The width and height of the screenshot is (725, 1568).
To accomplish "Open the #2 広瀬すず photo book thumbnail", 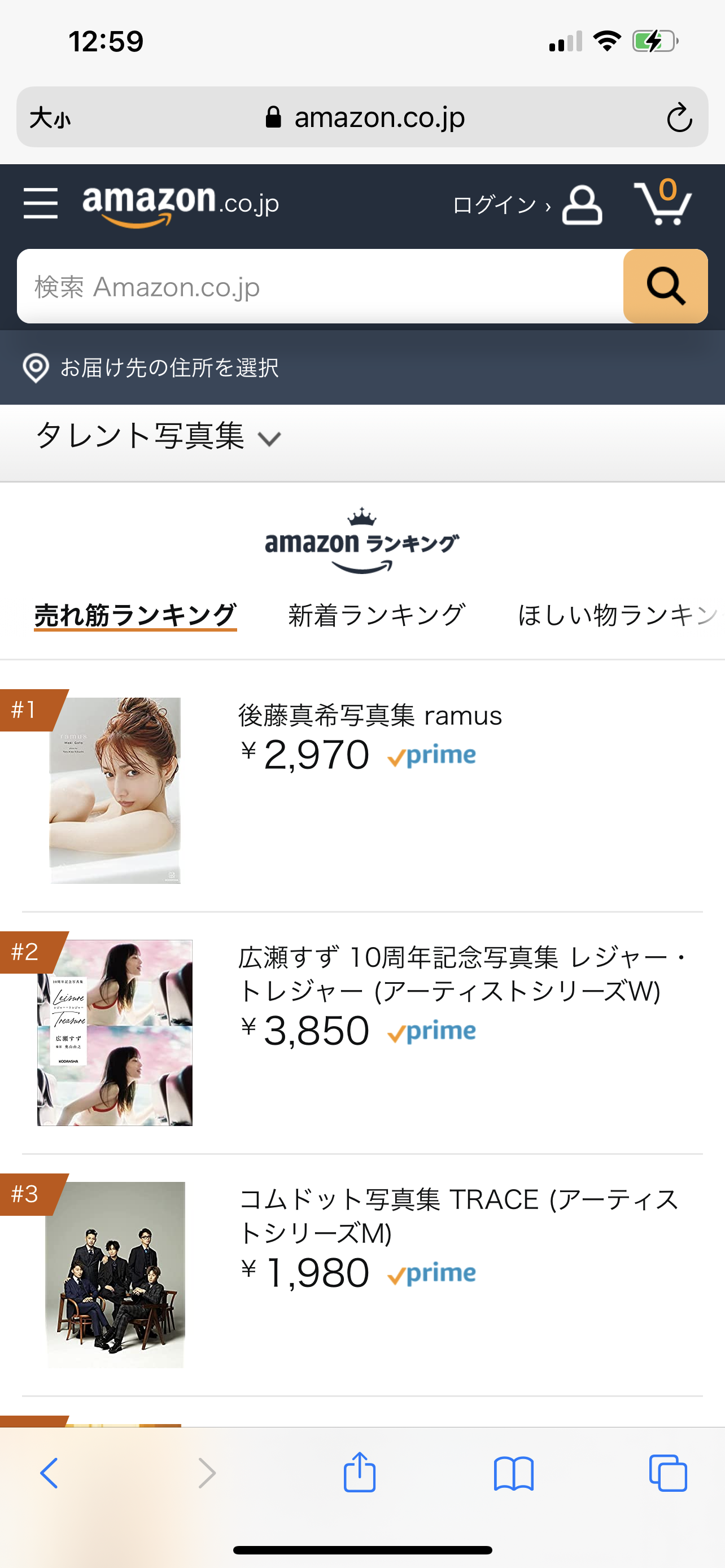I will 115,1033.
